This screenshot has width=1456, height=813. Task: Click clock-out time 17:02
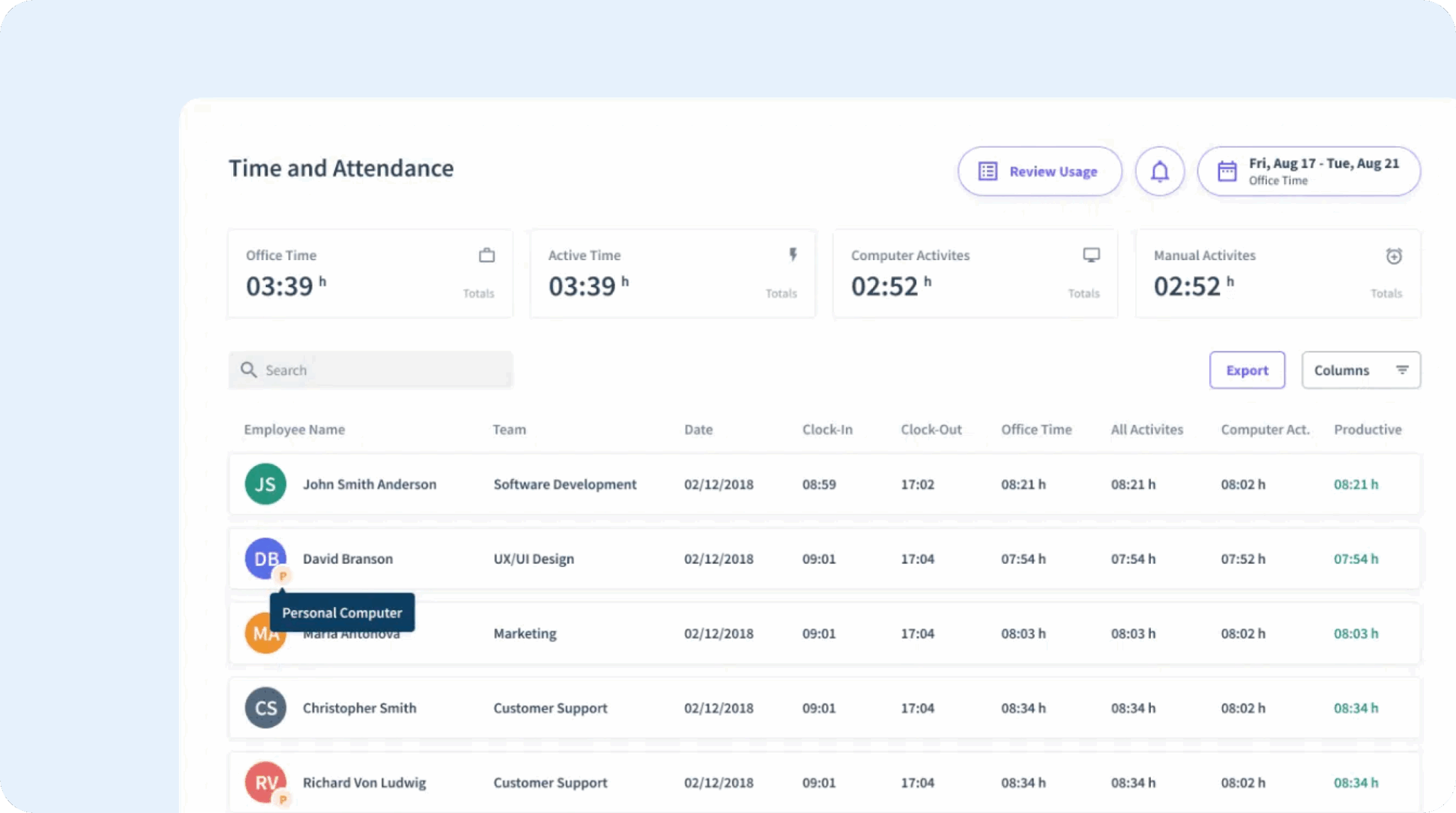[x=917, y=484]
